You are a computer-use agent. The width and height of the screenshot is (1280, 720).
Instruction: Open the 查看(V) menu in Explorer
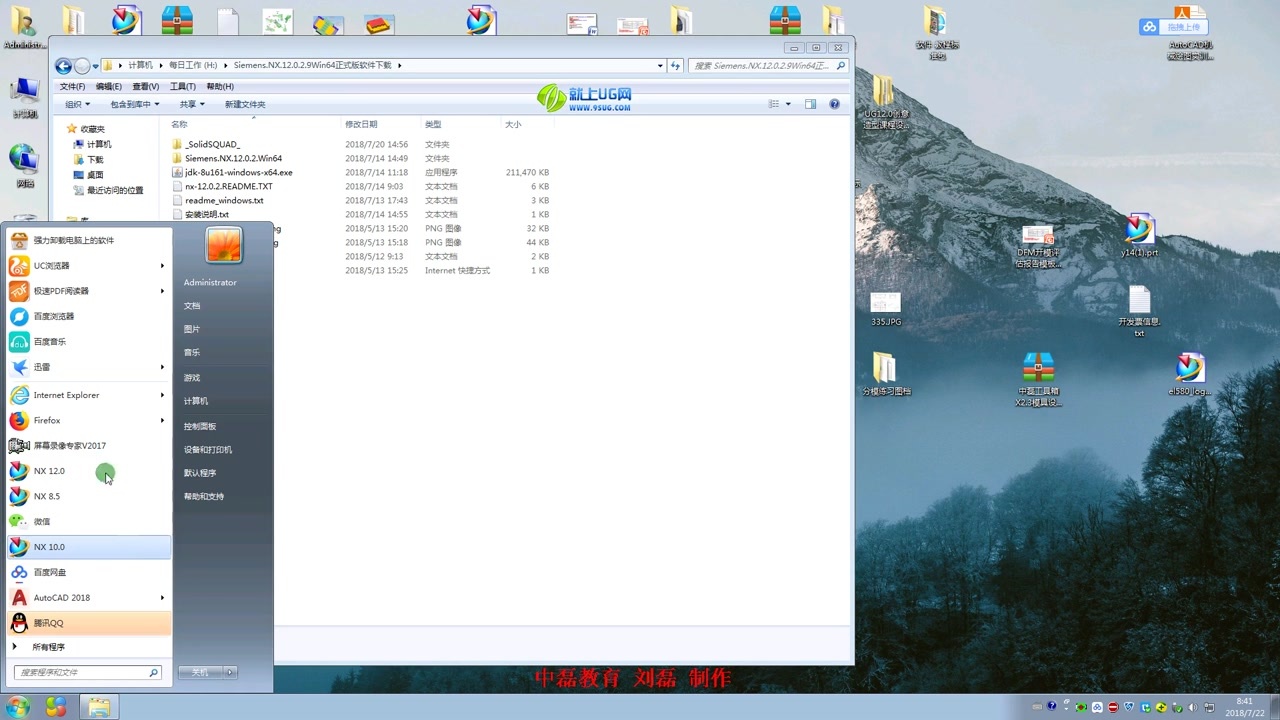coord(146,87)
